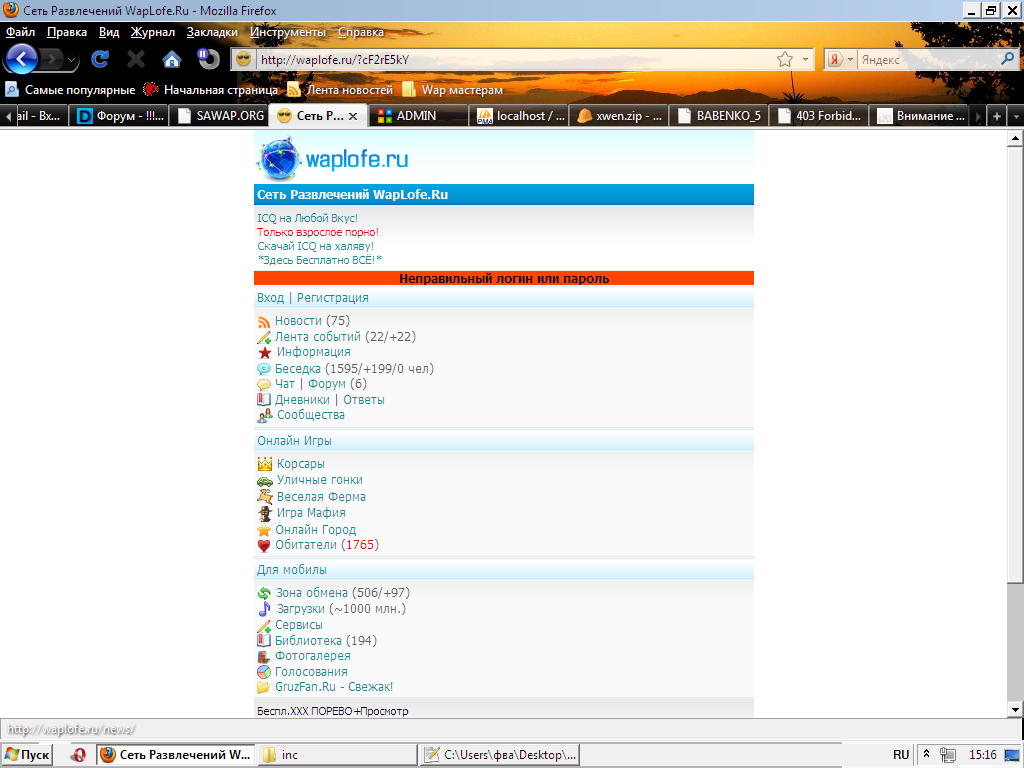Click the Загрузки music note icon
The height and width of the screenshot is (768, 1024).
(x=264, y=609)
